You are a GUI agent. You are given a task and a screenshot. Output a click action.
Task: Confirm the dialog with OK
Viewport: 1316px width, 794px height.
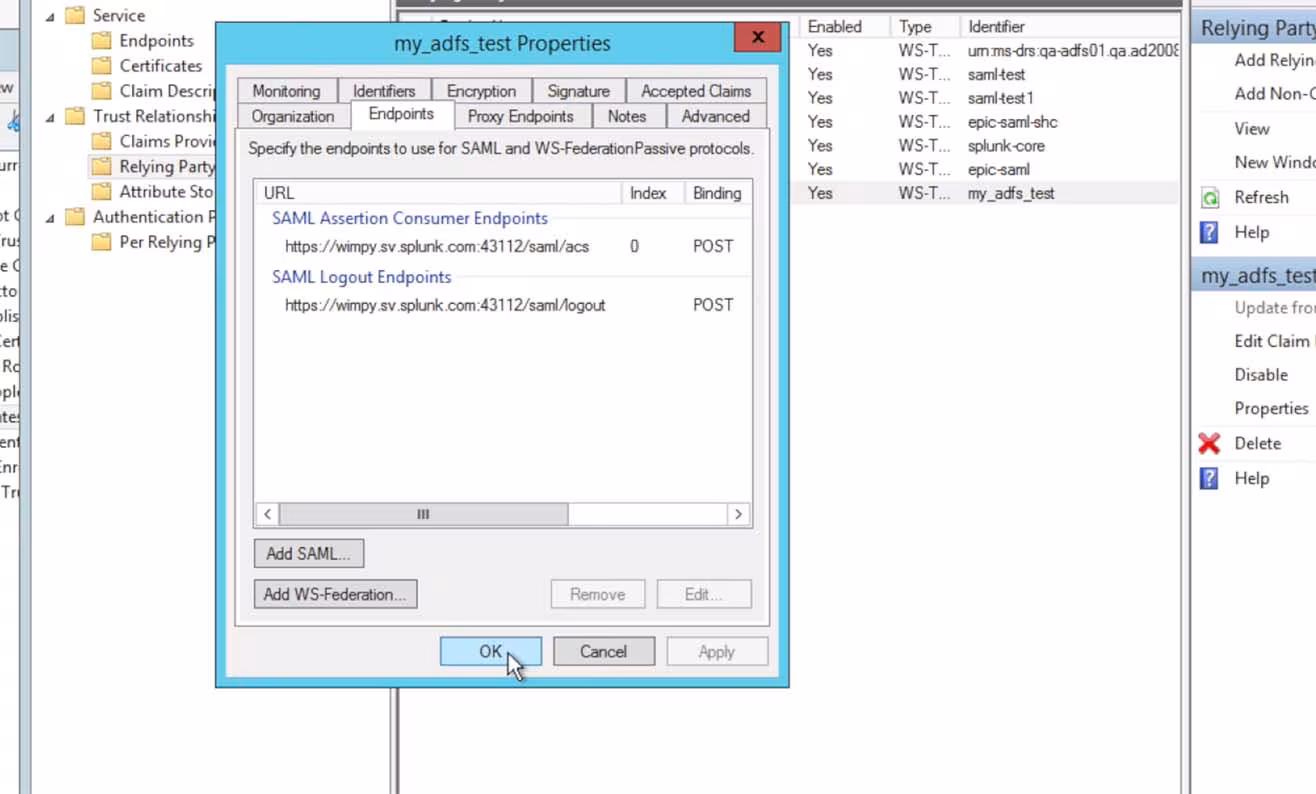click(490, 651)
